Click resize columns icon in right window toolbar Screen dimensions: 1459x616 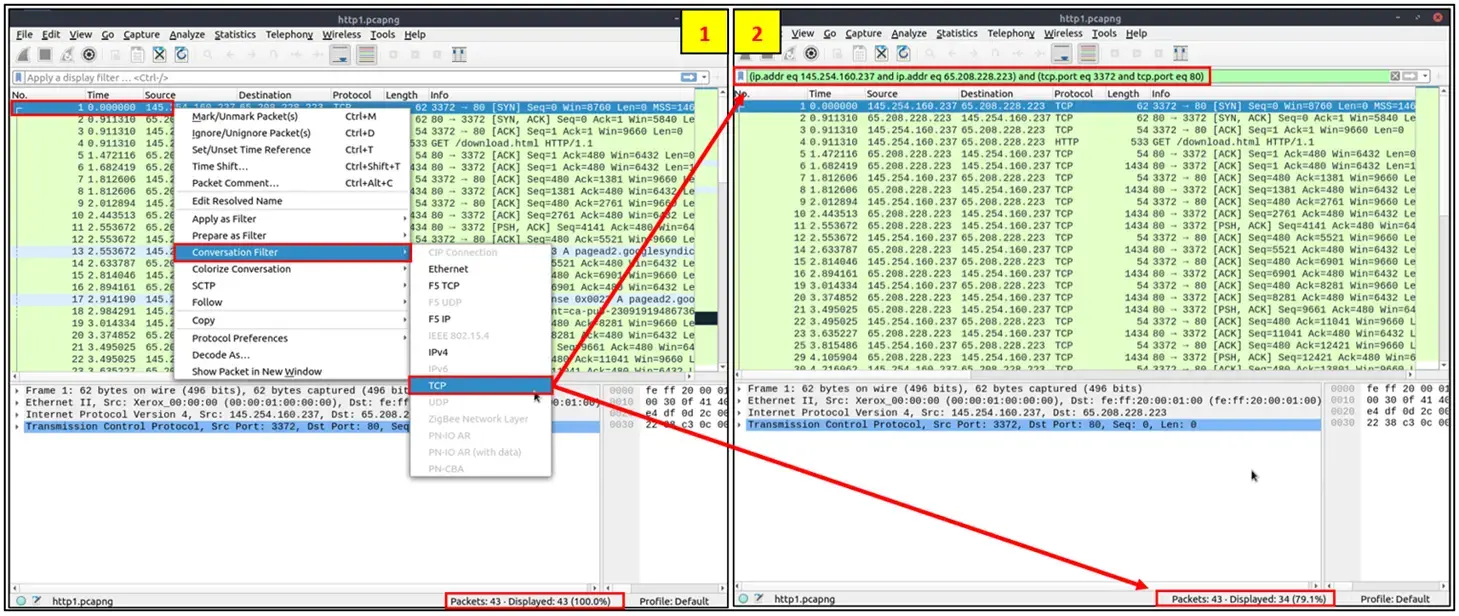1180,54
